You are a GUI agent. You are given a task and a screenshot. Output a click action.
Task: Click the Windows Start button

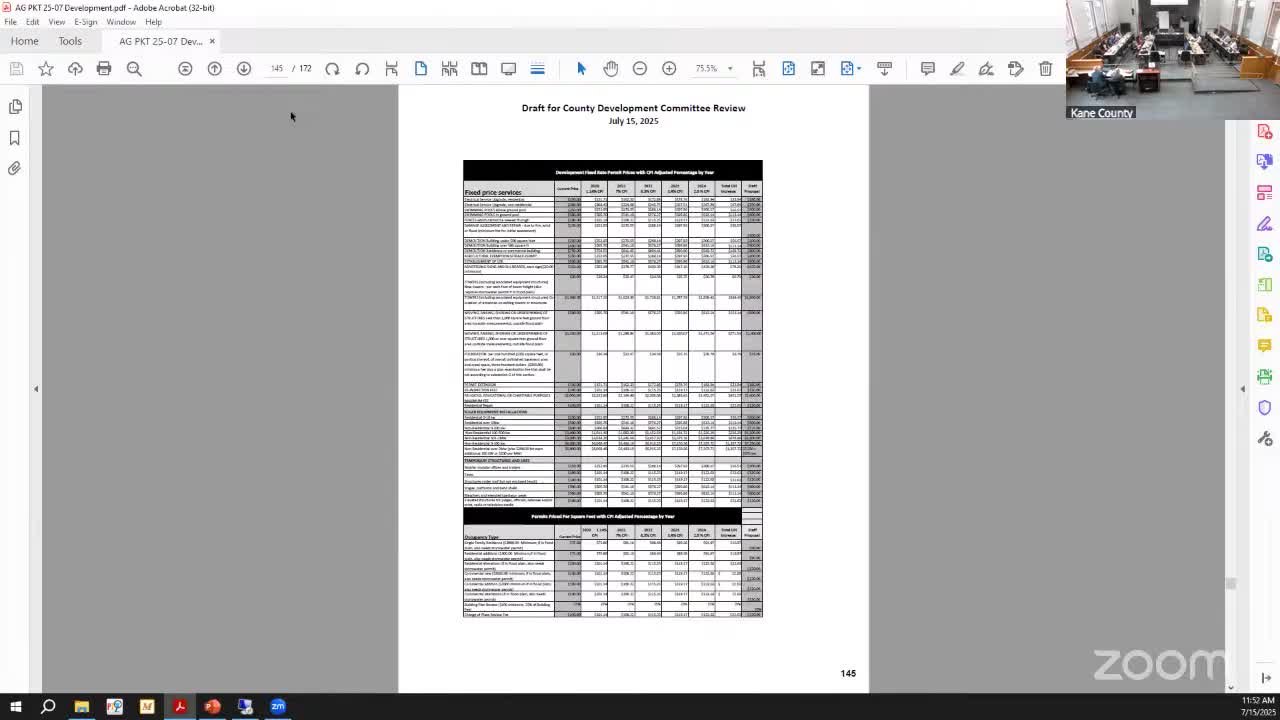[15, 707]
